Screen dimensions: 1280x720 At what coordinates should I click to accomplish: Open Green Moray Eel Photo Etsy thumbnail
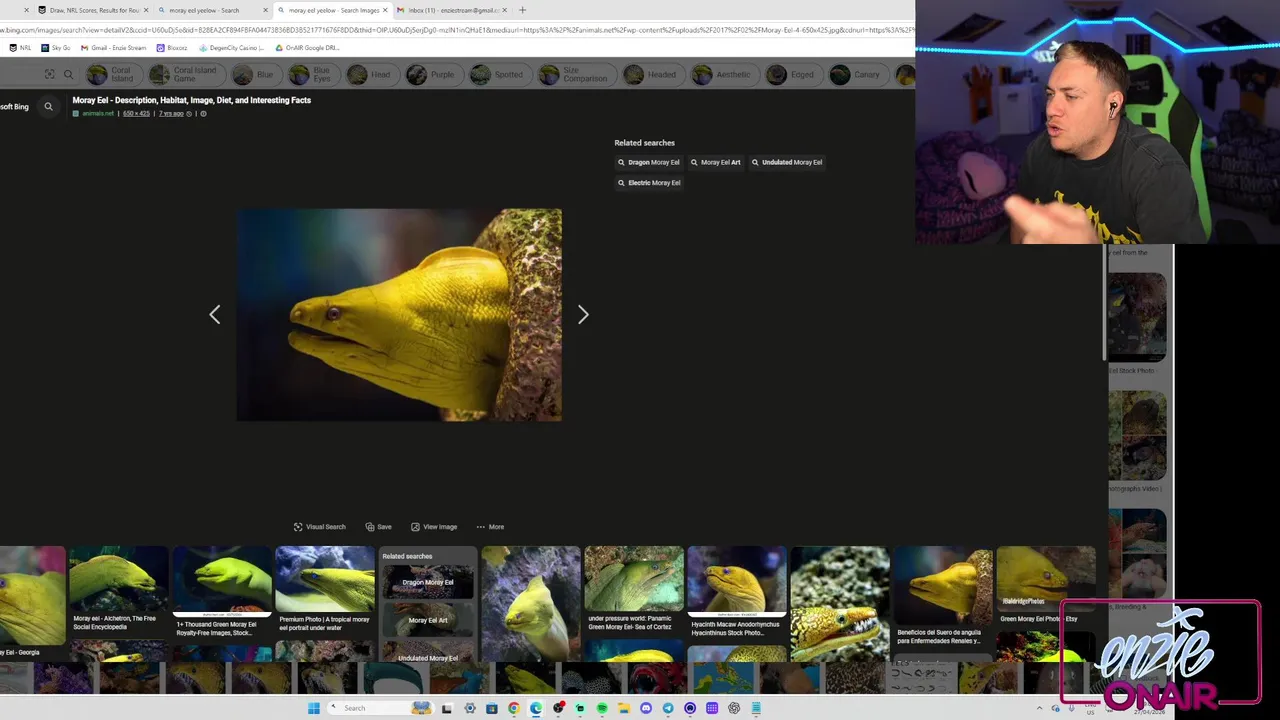click(x=1045, y=586)
